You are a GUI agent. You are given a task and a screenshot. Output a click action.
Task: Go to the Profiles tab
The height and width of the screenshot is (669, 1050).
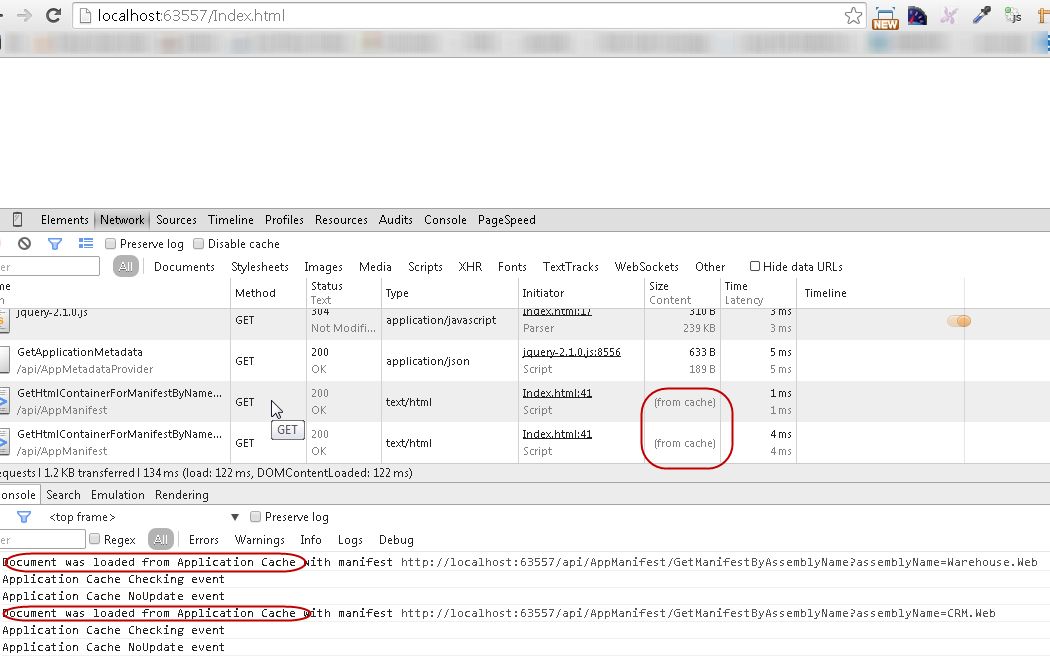(284, 220)
